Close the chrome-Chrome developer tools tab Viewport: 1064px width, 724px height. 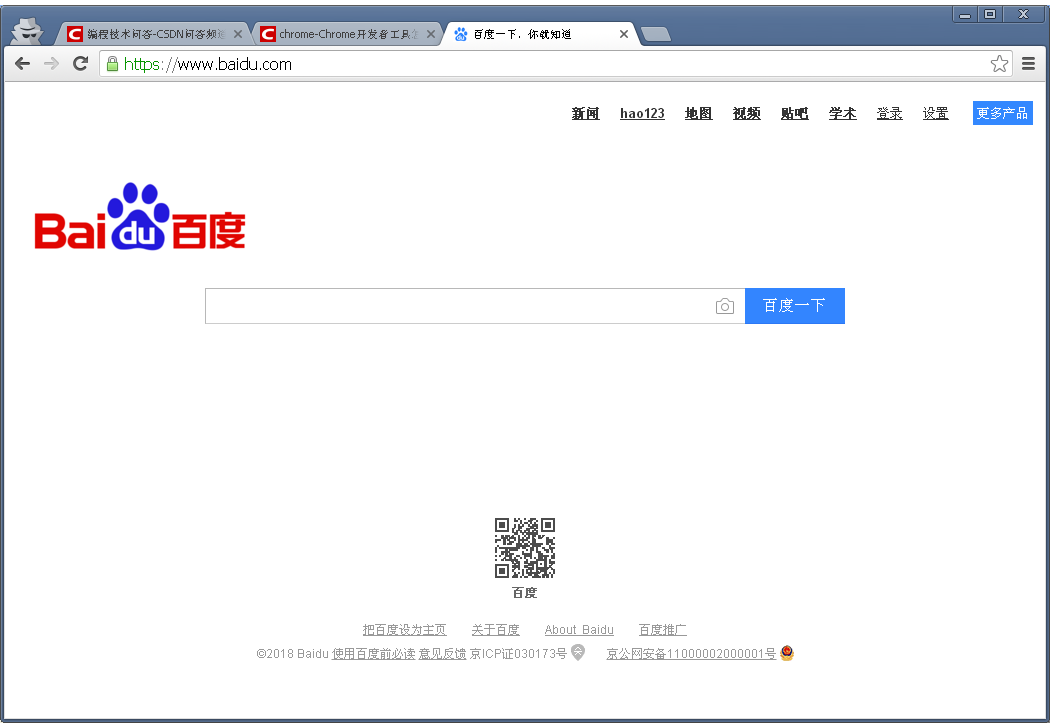[x=430, y=34]
